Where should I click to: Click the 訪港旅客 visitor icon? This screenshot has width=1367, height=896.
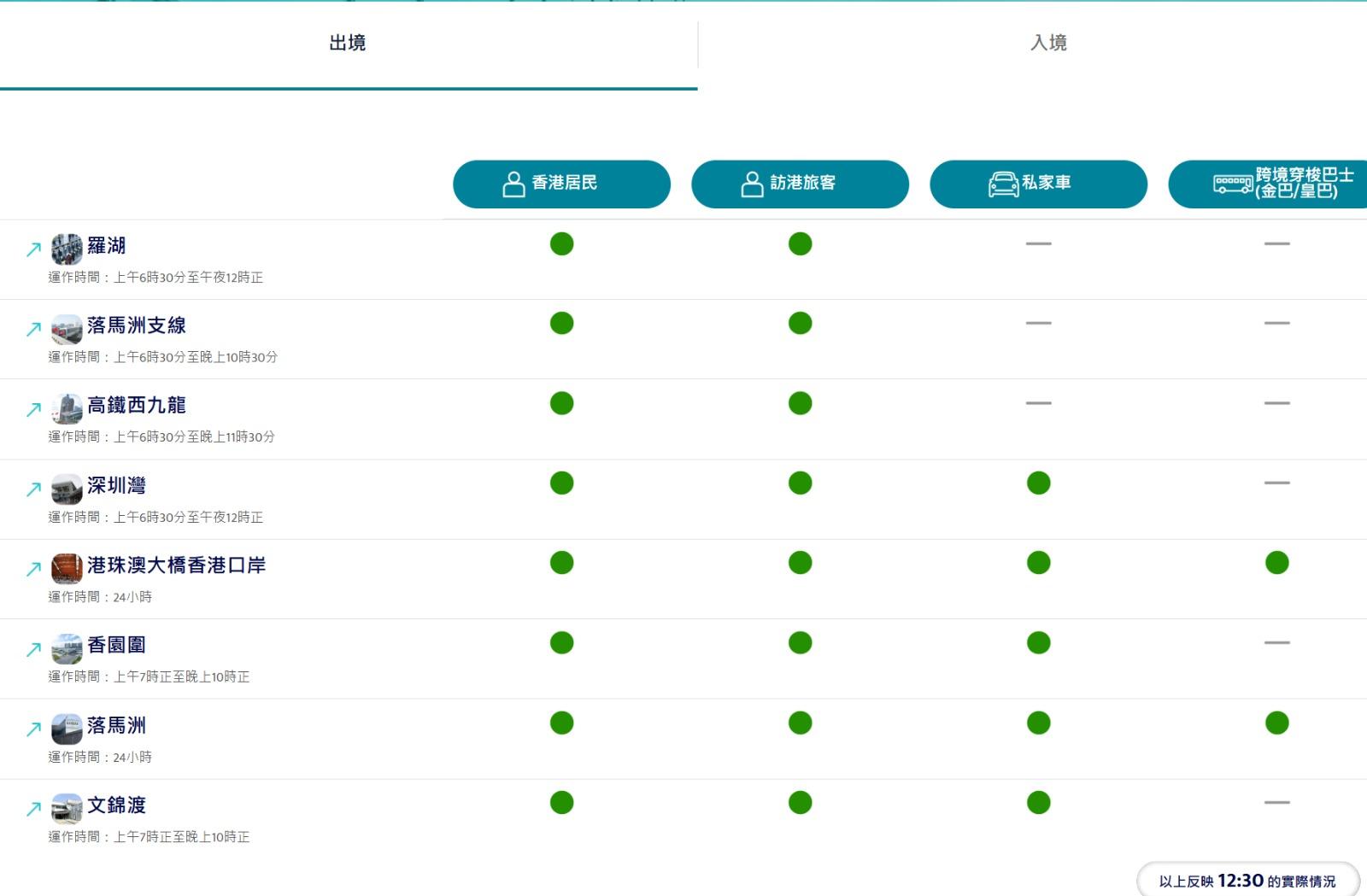pos(752,182)
